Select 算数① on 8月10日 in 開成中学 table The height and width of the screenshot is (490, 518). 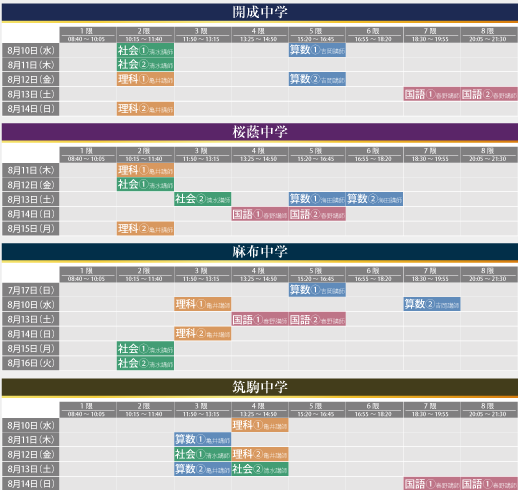coord(317,50)
